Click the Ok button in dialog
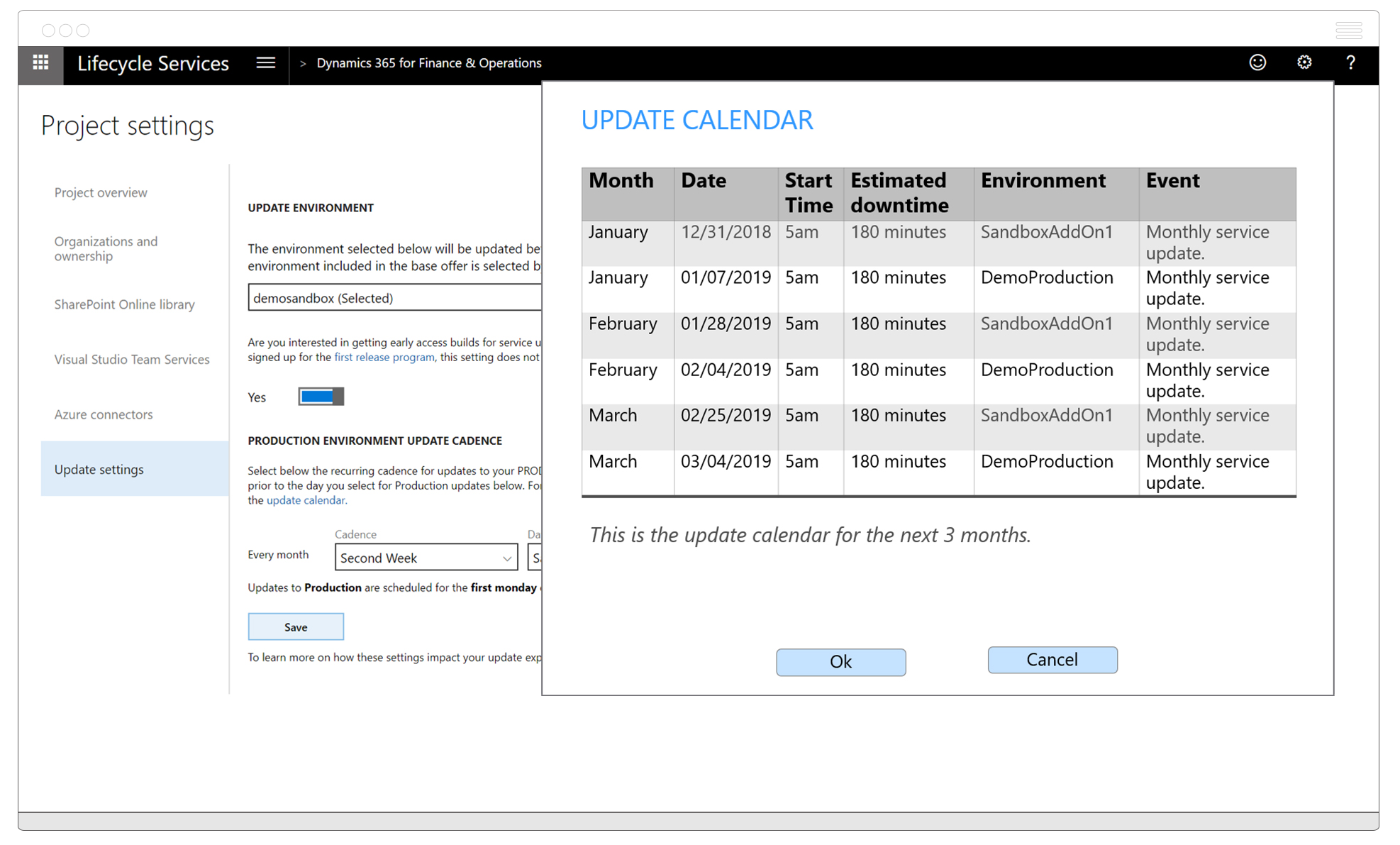 (x=840, y=662)
